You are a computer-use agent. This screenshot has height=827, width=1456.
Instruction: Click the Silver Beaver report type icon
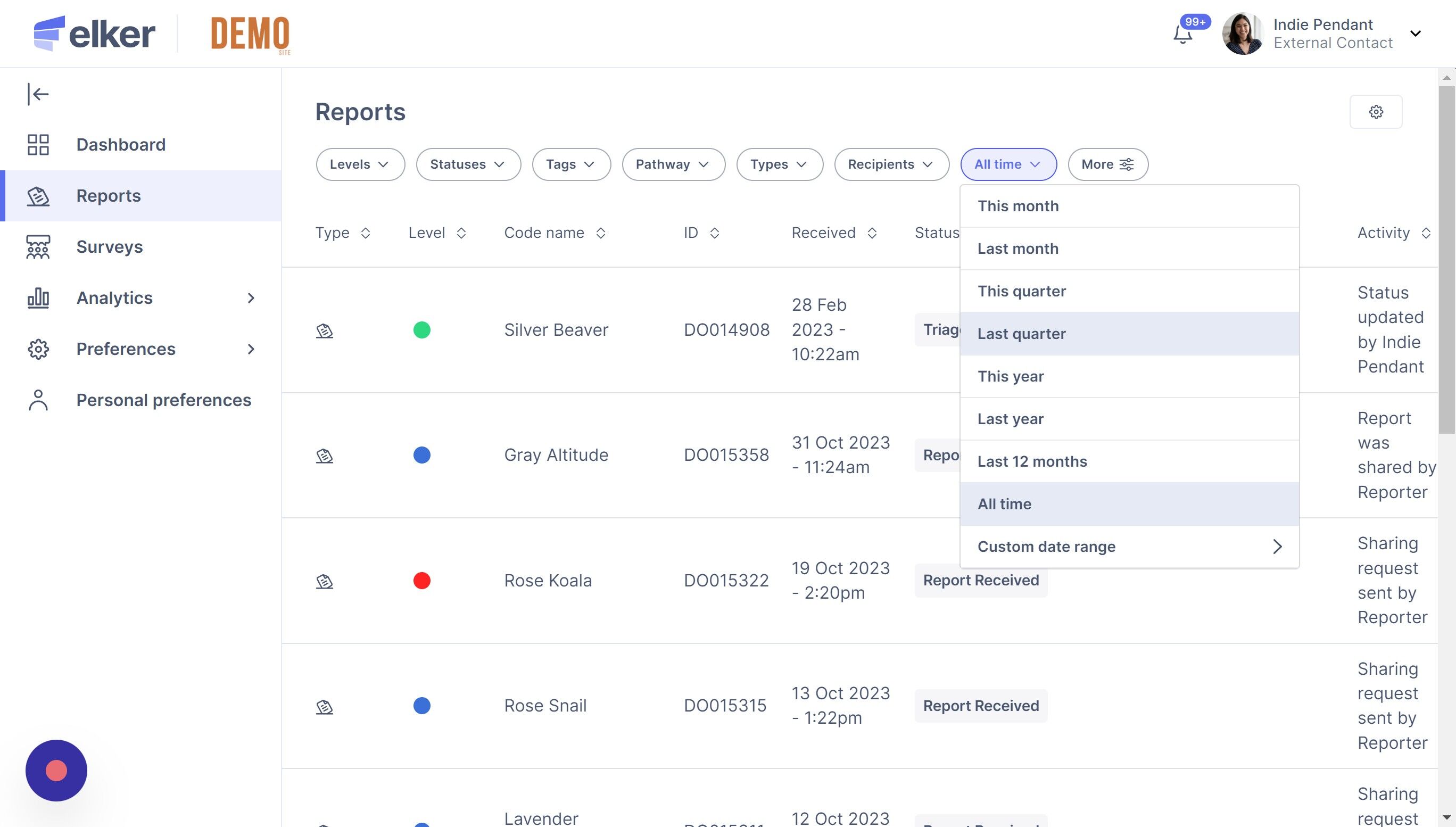324,330
